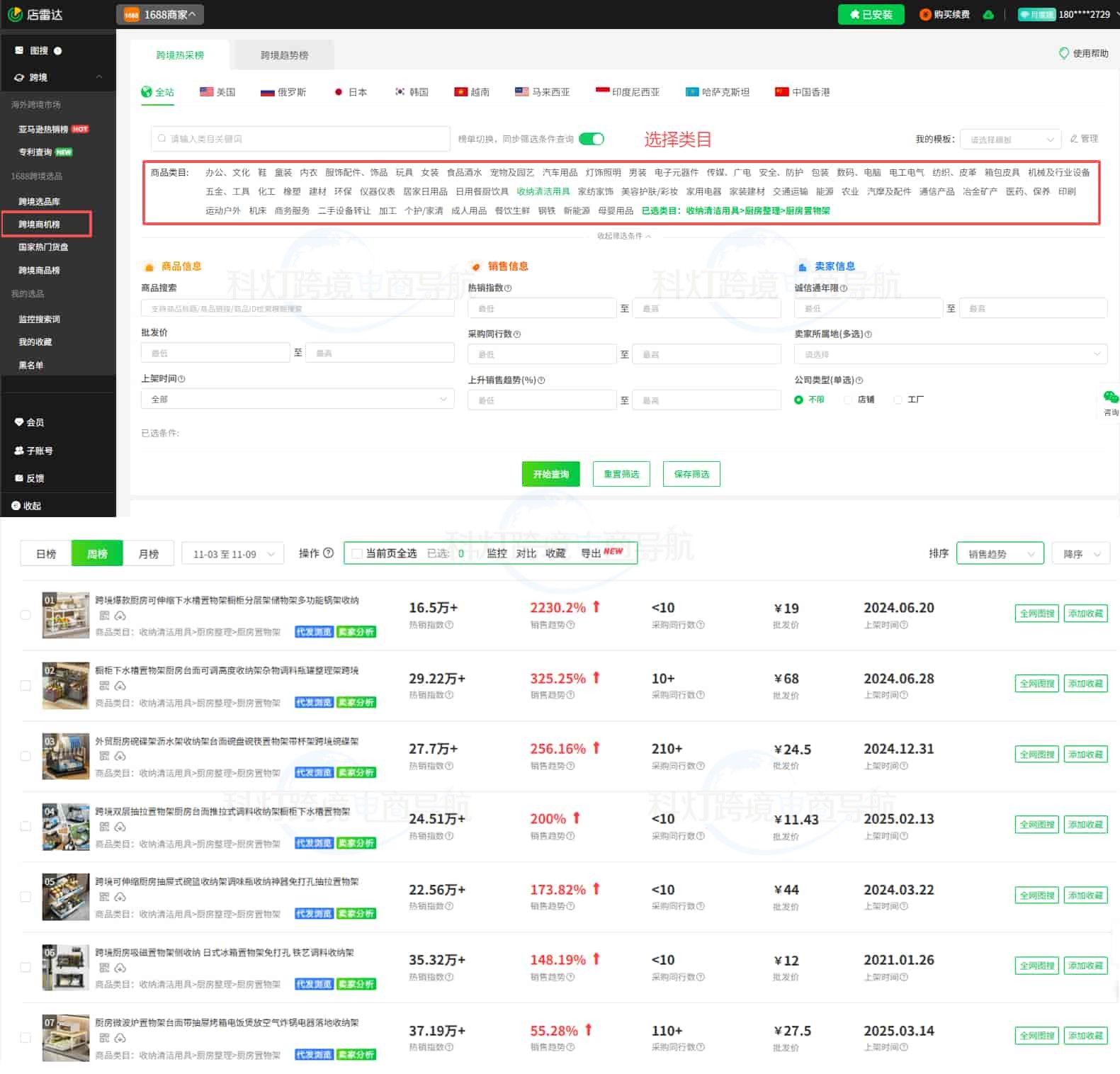Click the category keyword search field
This screenshot has height=1074, width=1120.
pyautogui.click(x=300, y=139)
